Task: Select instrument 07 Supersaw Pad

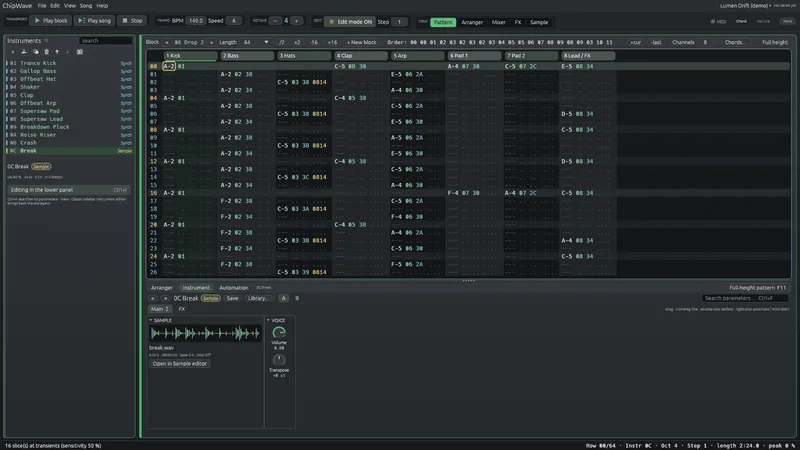Action: 69,111
